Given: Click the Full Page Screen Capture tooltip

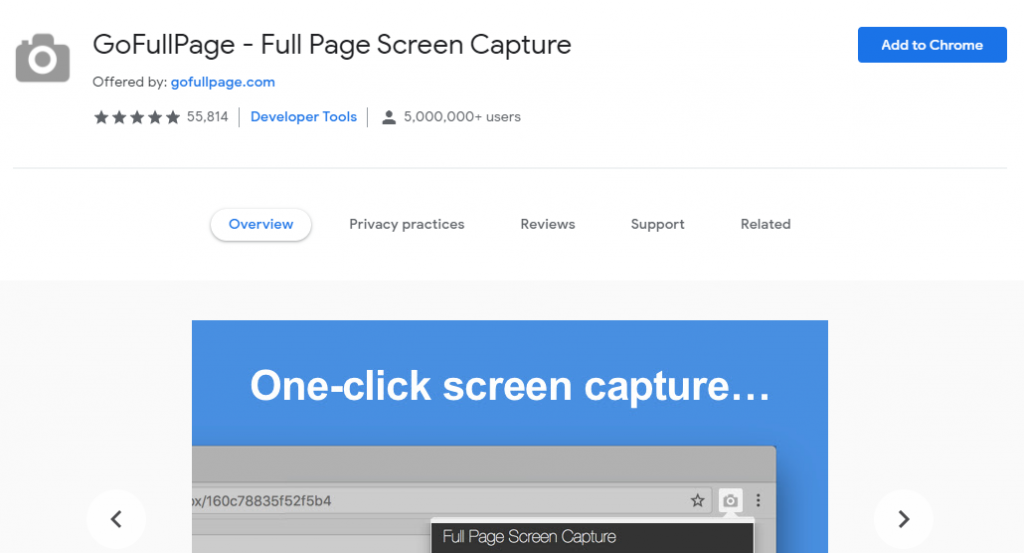Looking at the screenshot, I should click(x=592, y=537).
